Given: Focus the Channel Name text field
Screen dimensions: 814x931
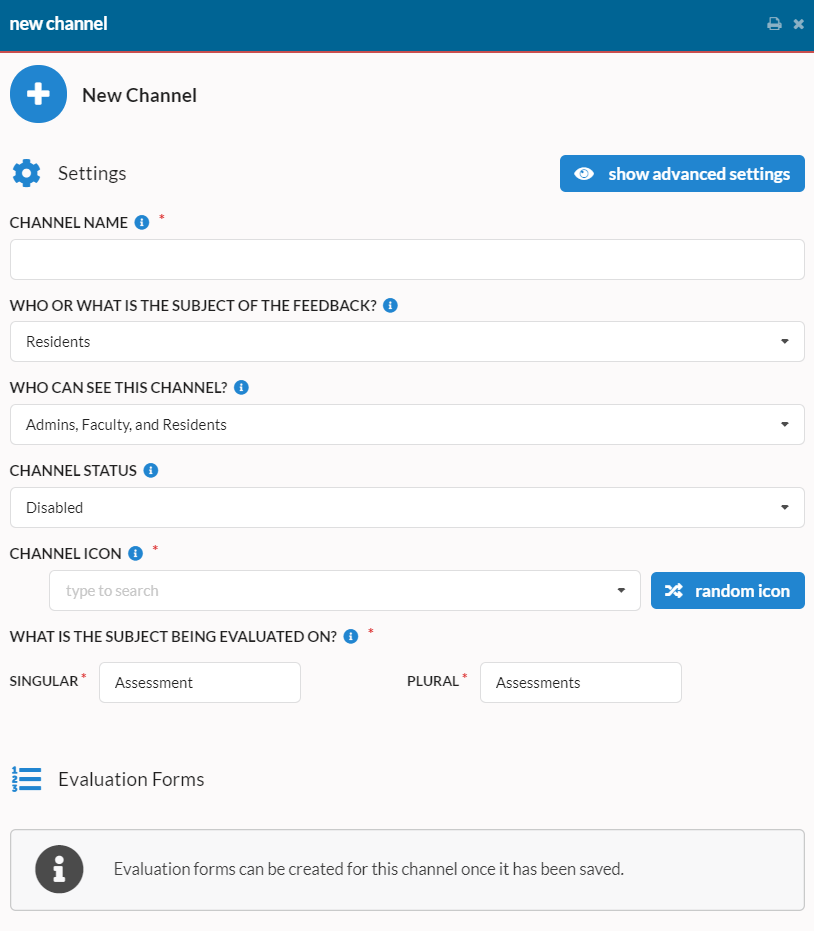Looking at the screenshot, I should [407, 259].
